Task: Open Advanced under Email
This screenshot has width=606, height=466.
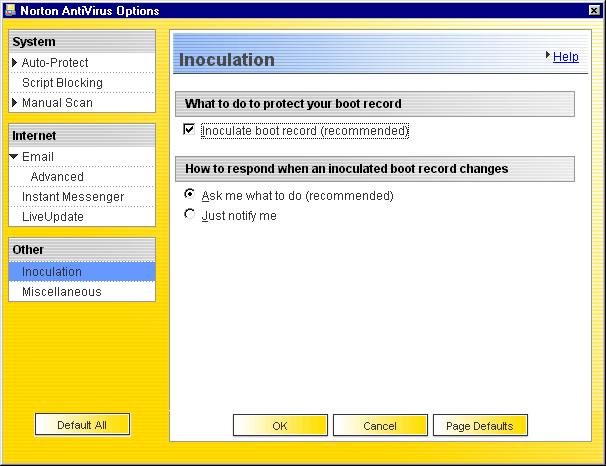Action: point(57,177)
